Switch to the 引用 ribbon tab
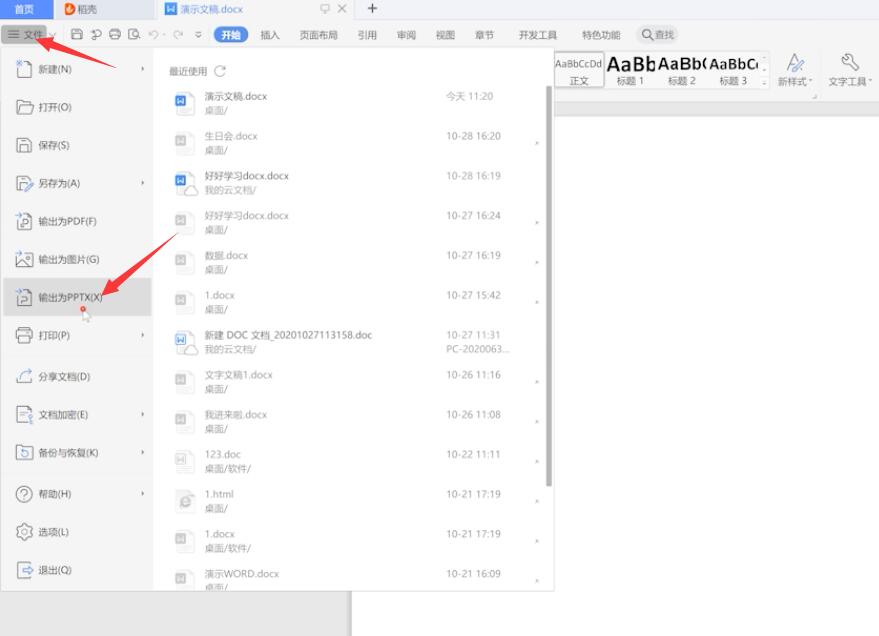This screenshot has height=636, width=879. [x=367, y=35]
